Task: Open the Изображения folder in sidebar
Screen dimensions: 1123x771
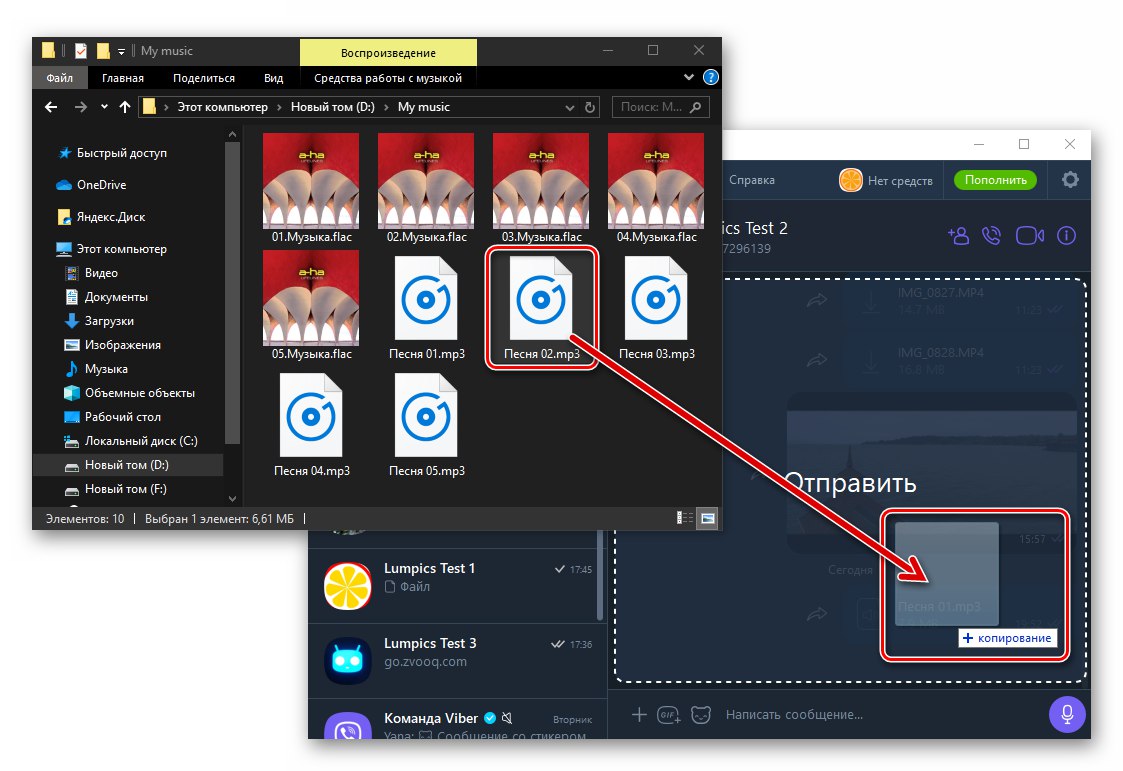Action: tap(112, 345)
